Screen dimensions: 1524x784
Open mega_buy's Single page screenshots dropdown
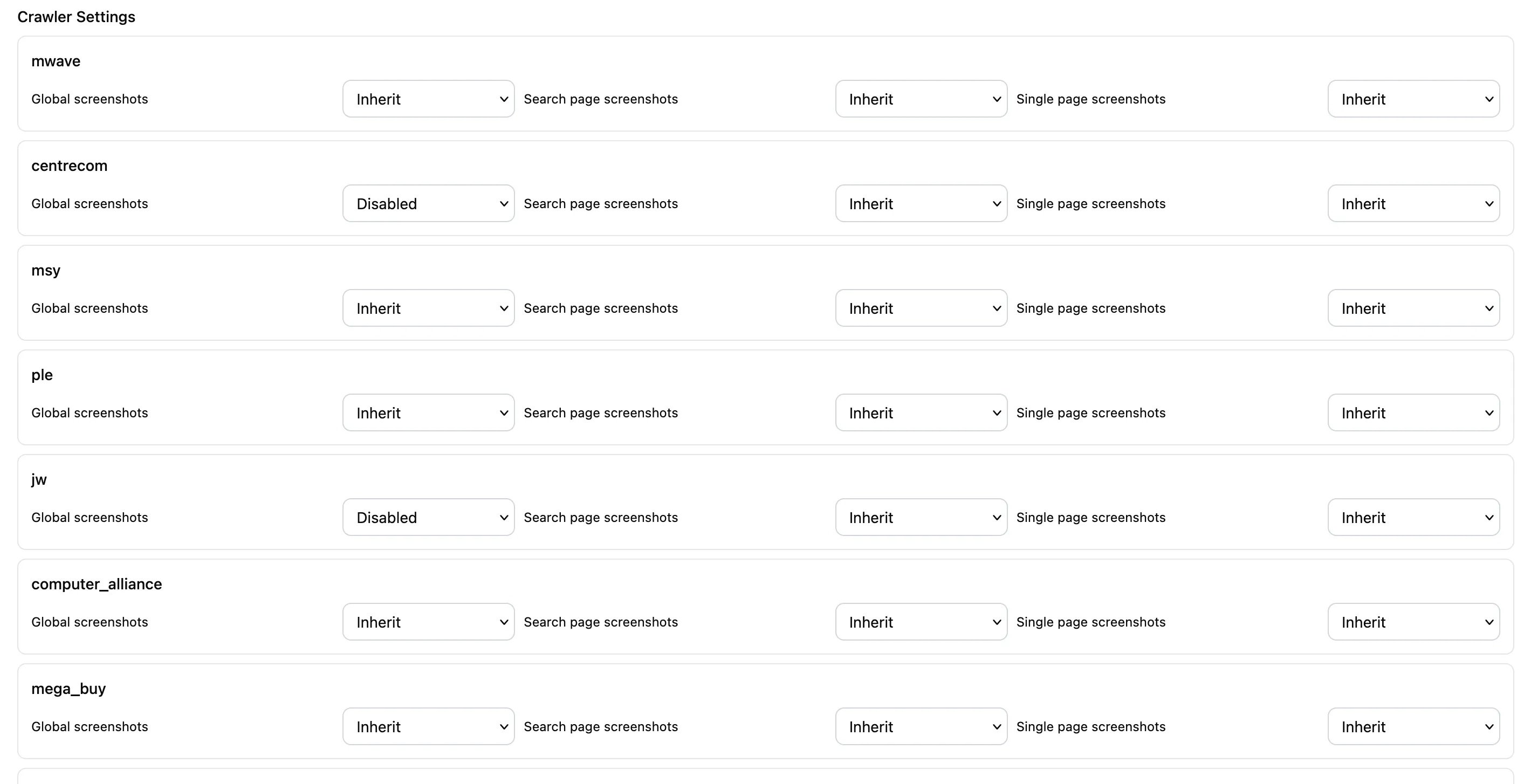tap(1414, 726)
